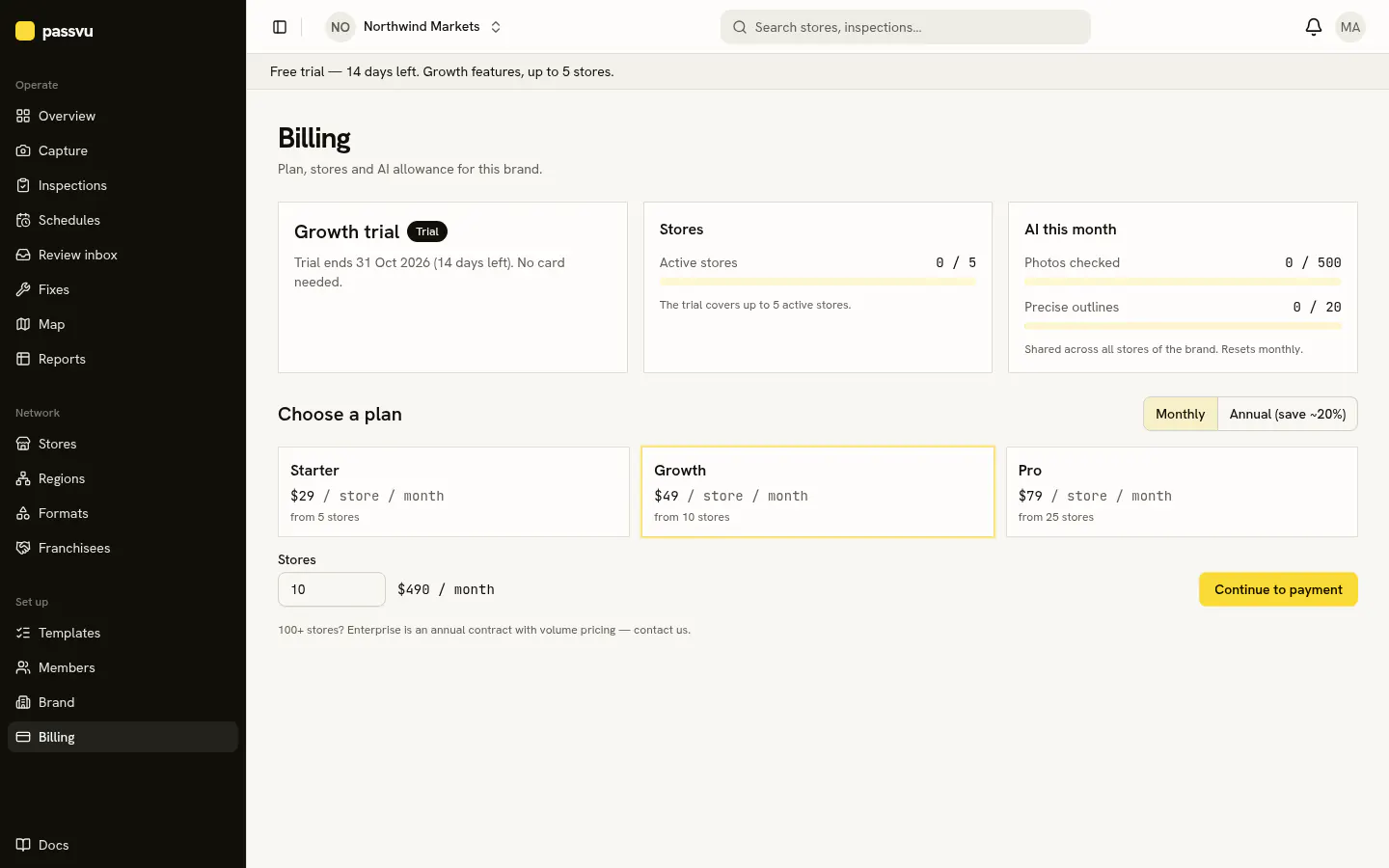Open the Northwind Markets brand switcher

pos(415,27)
